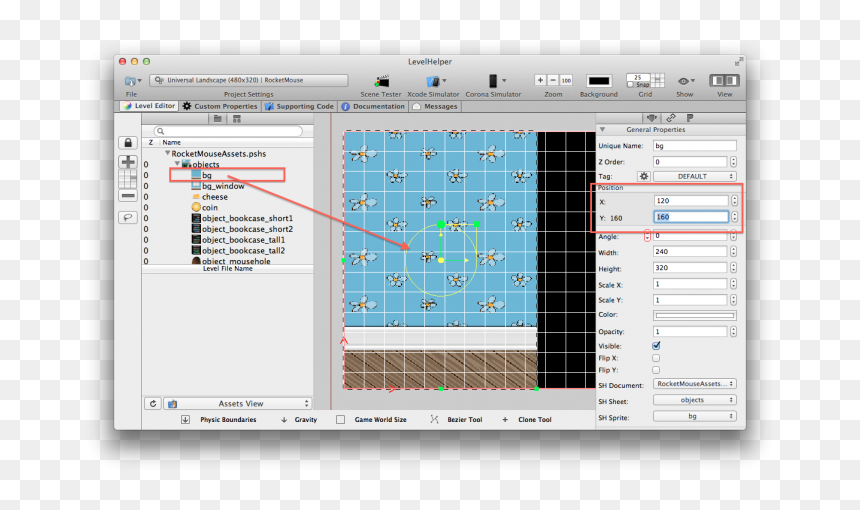Screen dimensions: 860x510
Task: Open the Documentation tab
Action: click(373, 106)
